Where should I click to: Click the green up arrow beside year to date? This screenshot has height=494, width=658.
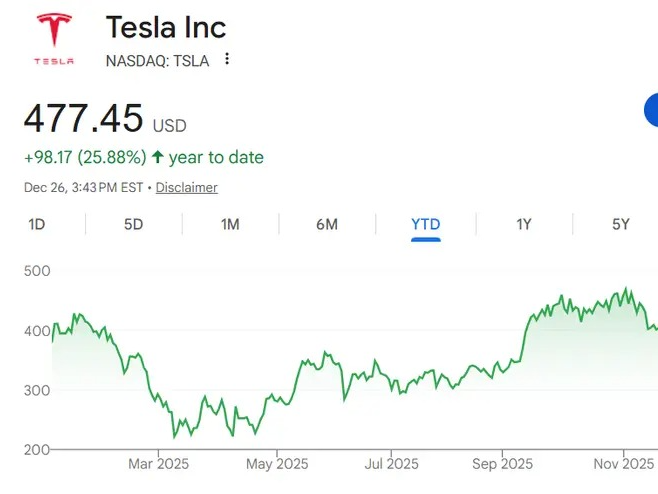tap(157, 157)
